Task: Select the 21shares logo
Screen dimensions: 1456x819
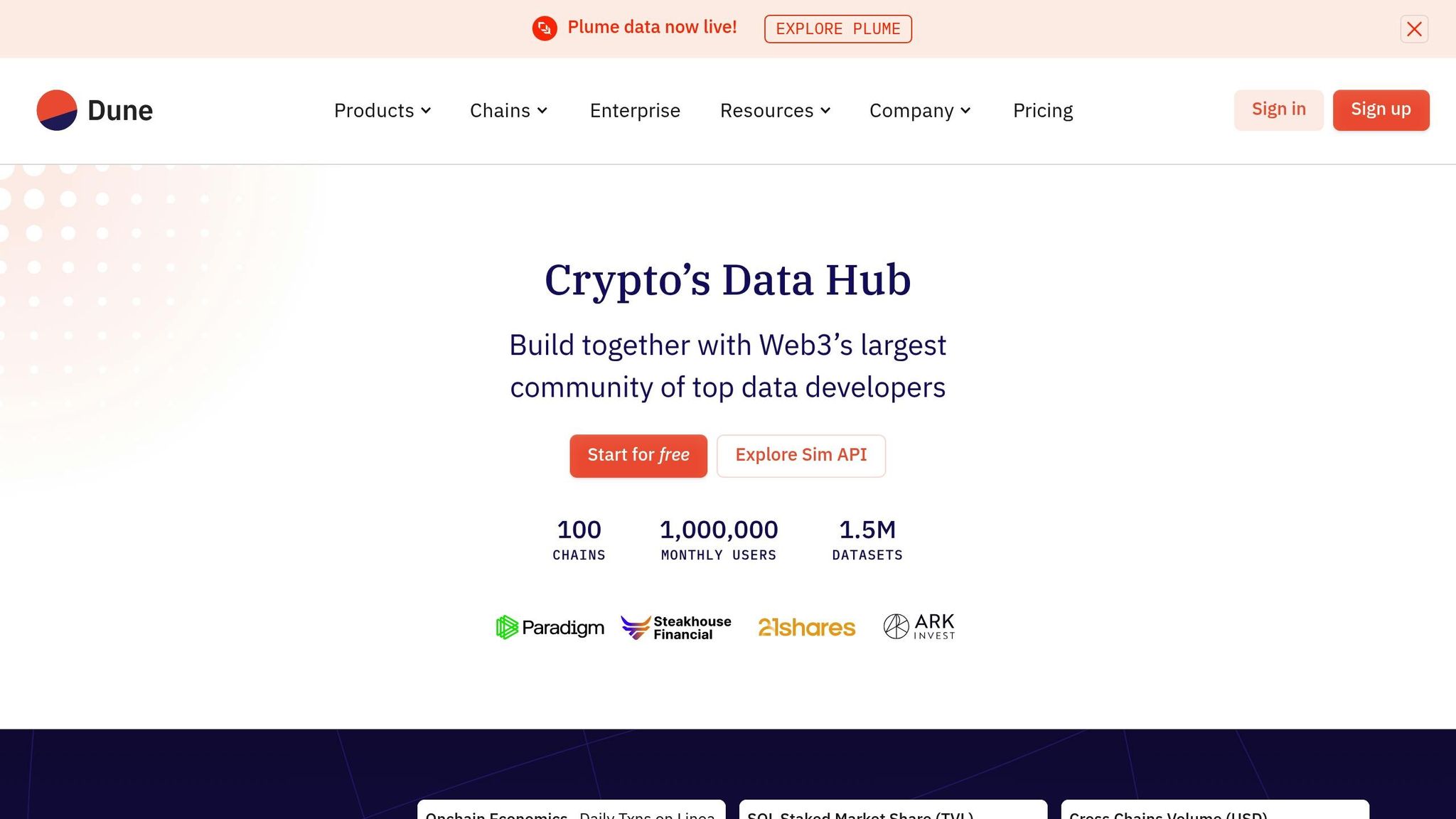Action: click(806, 627)
